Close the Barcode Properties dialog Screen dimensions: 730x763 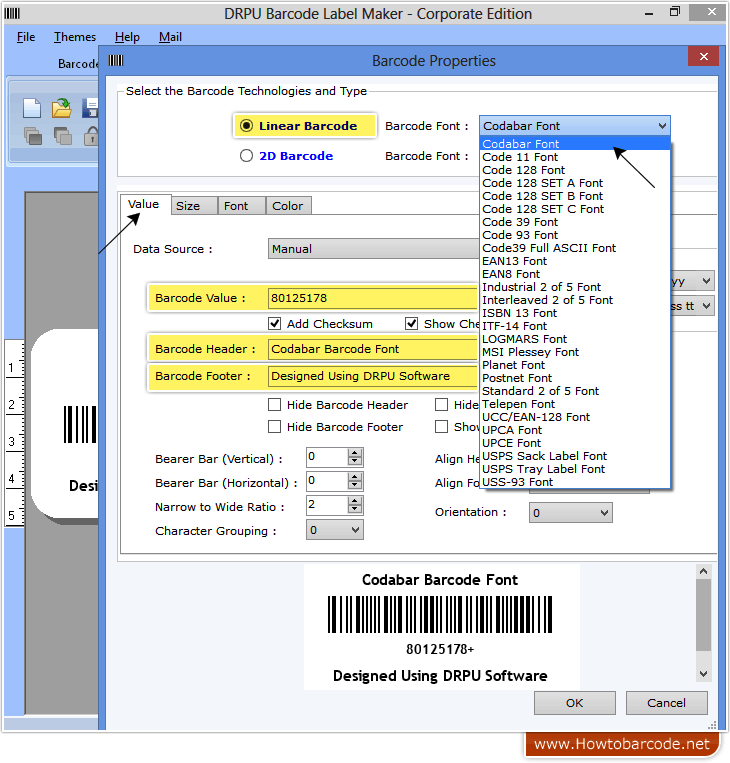[x=703, y=56]
